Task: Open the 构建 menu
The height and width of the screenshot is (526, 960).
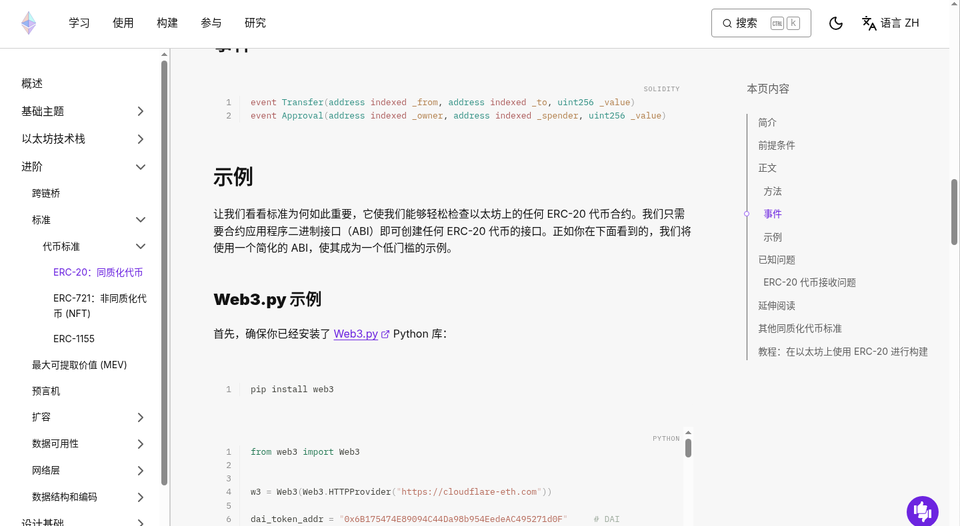Action: click(x=167, y=23)
